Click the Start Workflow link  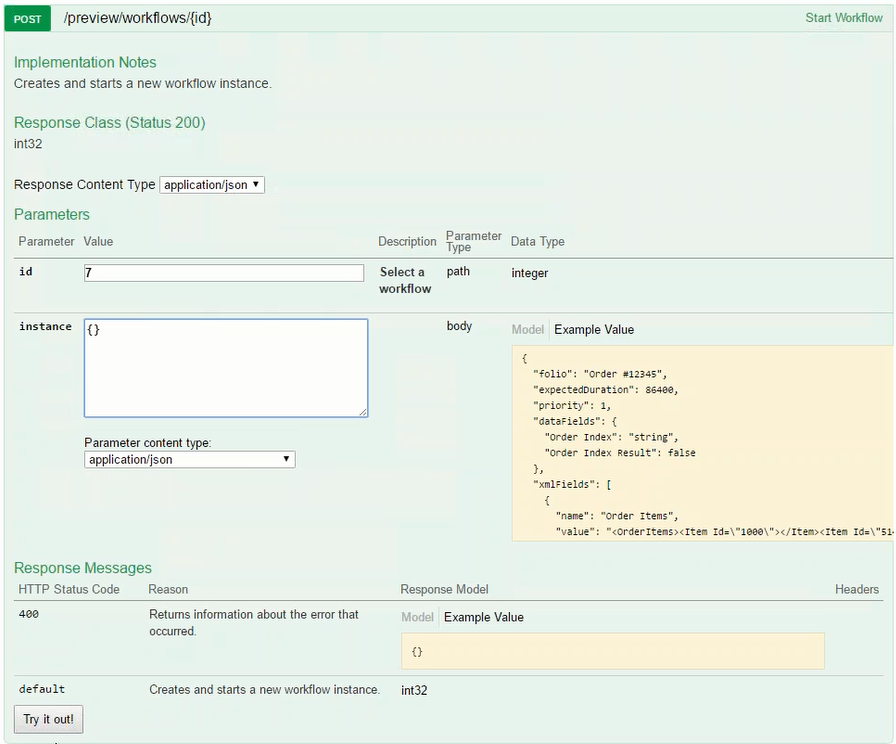tap(843, 18)
